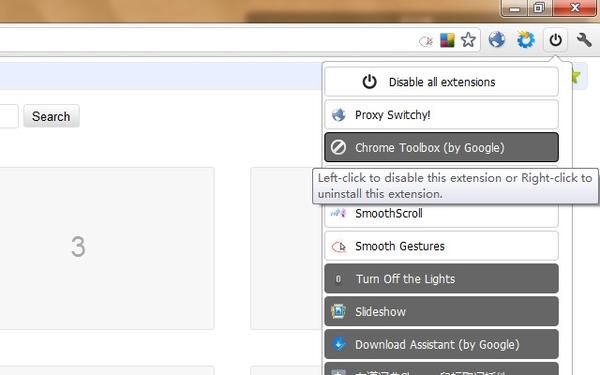The height and width of the screenshot is (375, 600).
Task: Disable the Proxy Switchy! extension
Action: click(x=441, y=115)
